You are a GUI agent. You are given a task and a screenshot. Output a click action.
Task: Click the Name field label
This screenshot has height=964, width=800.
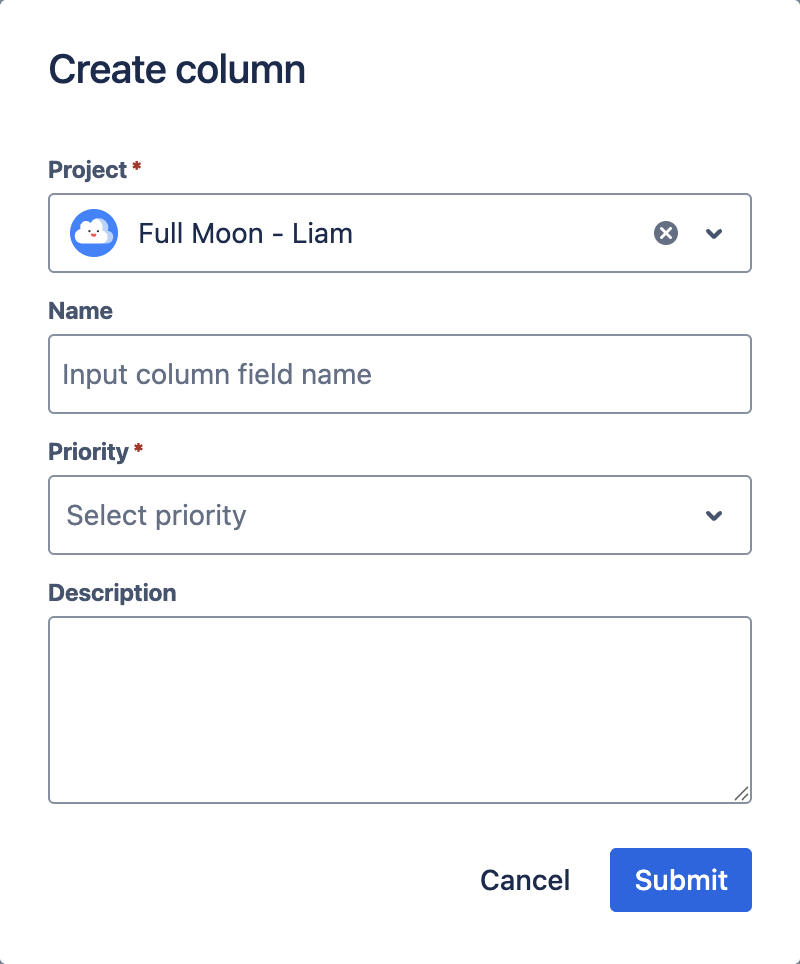[x=80, y=311]
